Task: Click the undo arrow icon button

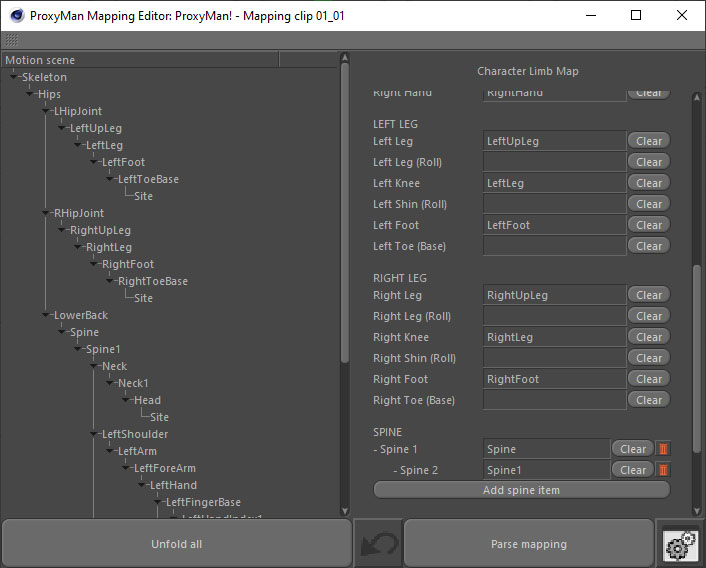Action: coord(377,544)
